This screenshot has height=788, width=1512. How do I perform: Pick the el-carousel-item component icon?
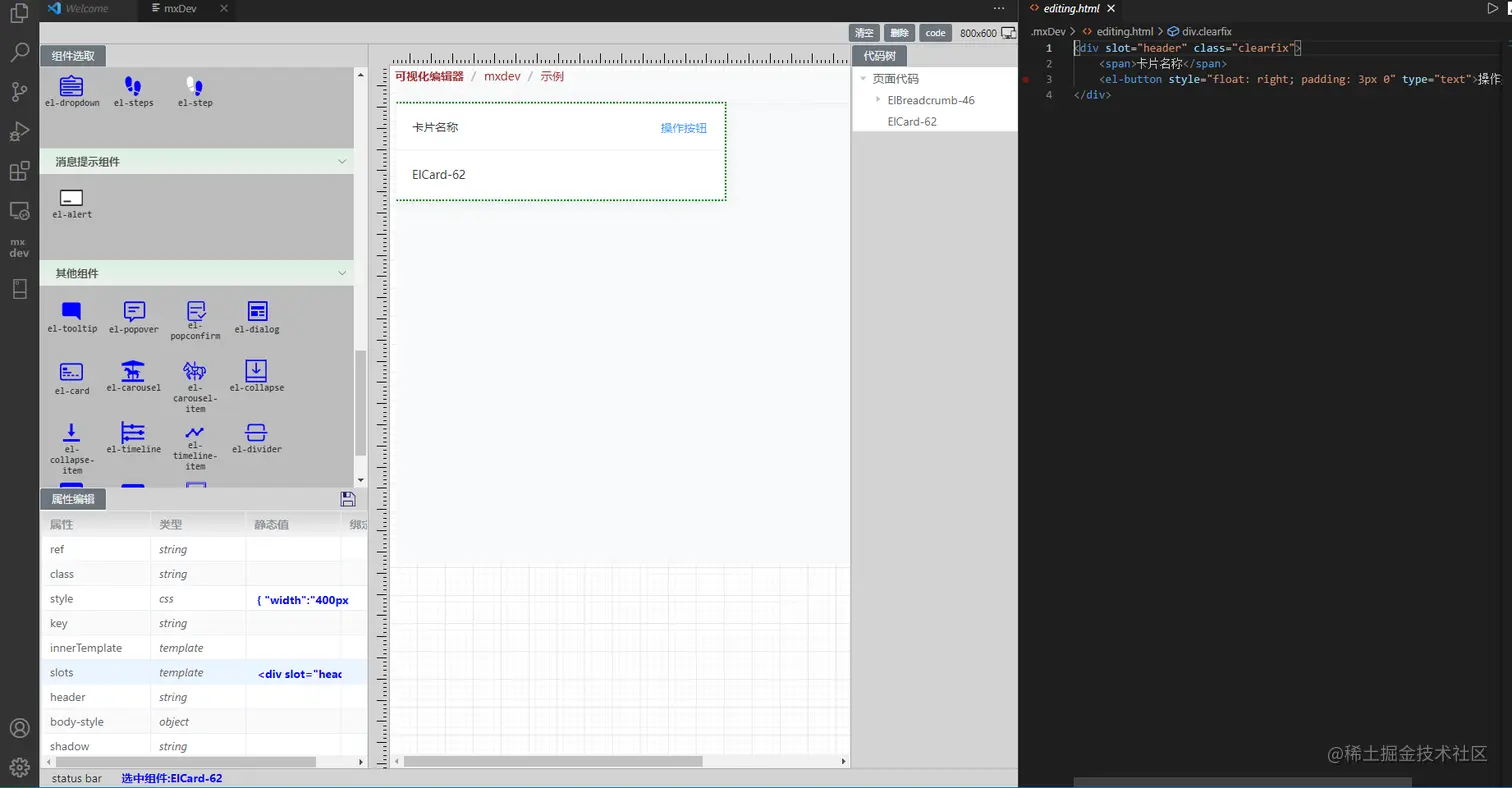click(x=195, y=371)
